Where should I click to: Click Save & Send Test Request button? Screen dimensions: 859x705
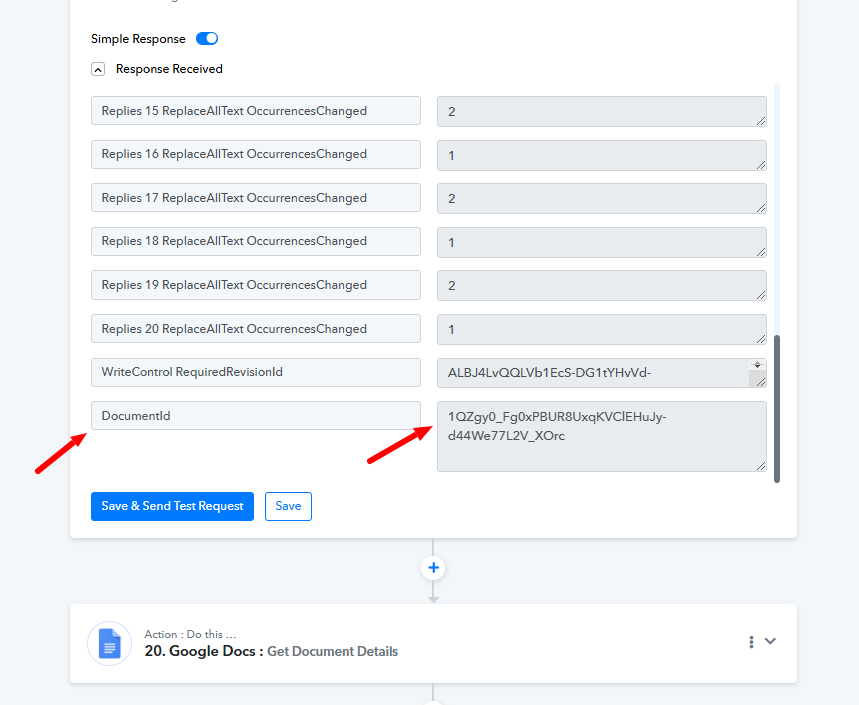(172, 506)
